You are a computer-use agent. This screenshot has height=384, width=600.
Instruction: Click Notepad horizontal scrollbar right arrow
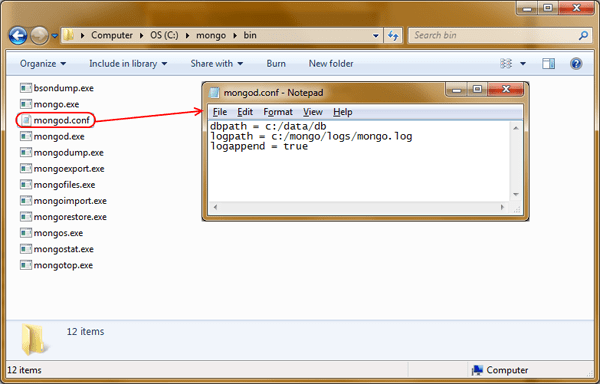point(502,207)
